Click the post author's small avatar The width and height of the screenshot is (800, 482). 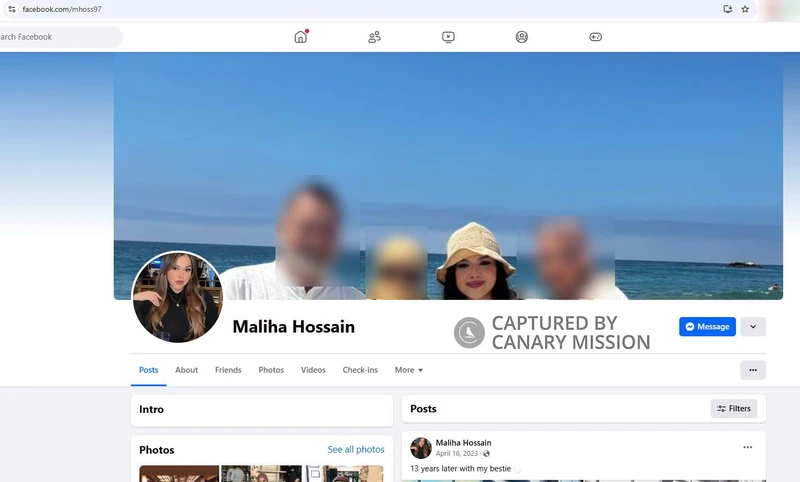(x=421, y=448)
